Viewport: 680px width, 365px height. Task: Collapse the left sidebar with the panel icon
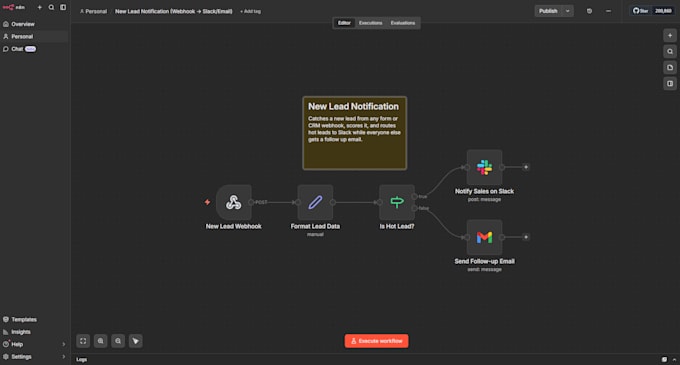click(63, 7)
